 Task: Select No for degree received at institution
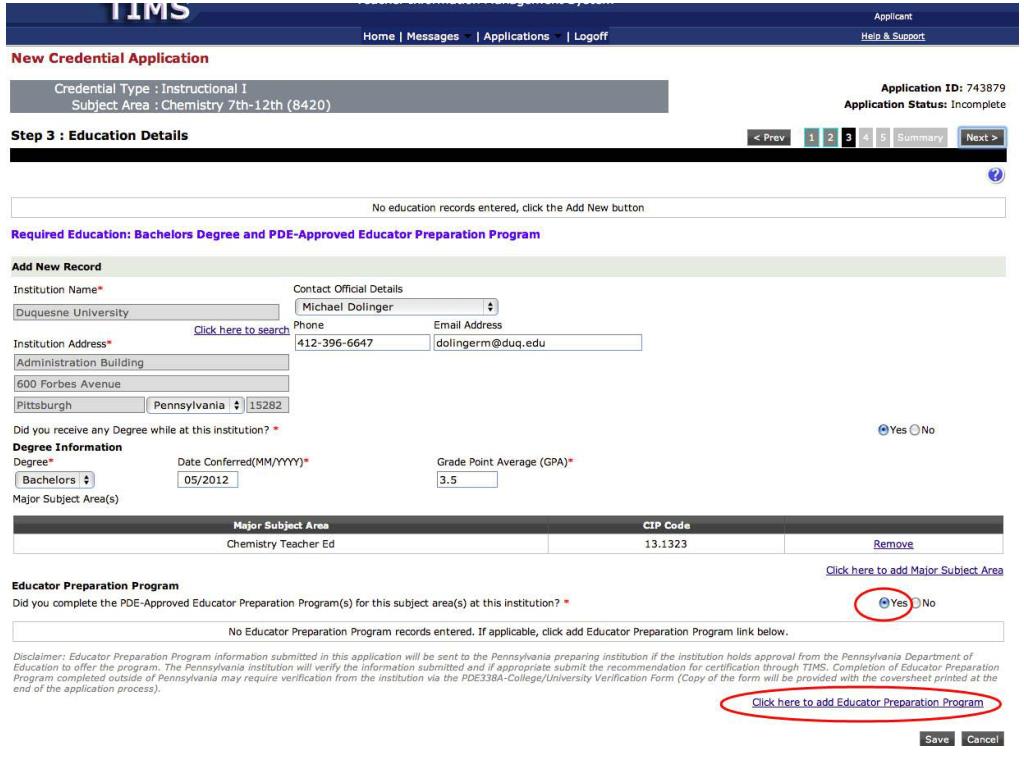point(914,430)
